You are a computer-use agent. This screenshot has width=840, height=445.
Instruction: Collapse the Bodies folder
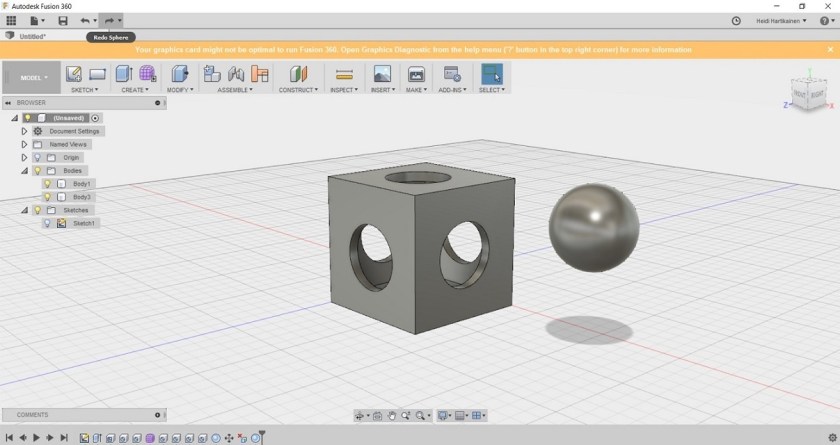[x=24, y=171]
